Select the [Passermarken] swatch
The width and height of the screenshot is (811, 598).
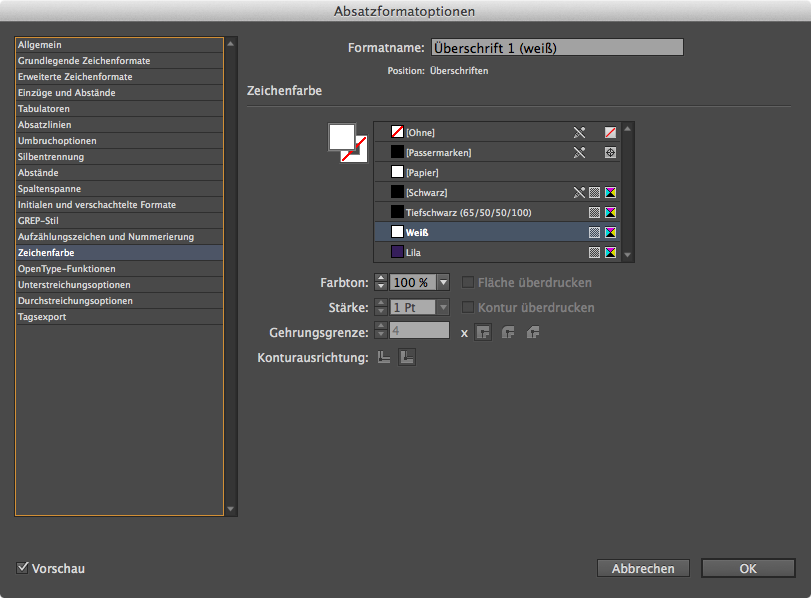tap(497, 153)
